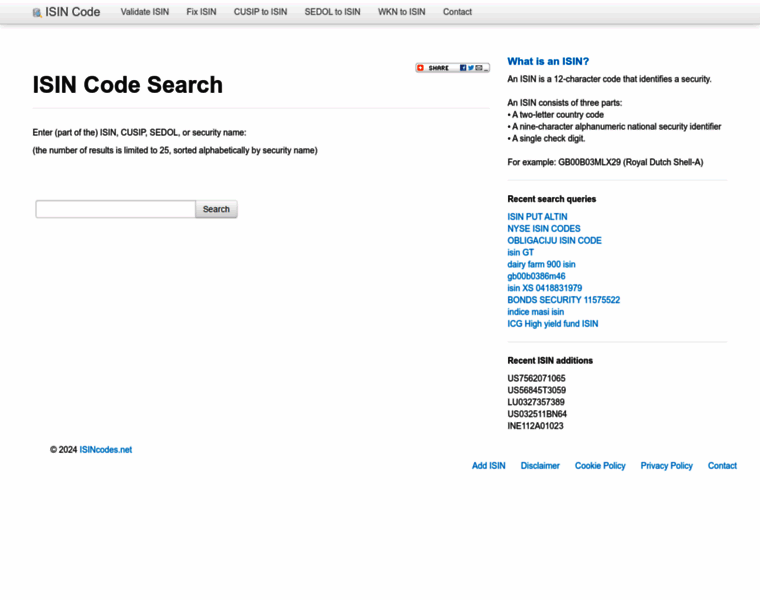The image size is (760, 600).
Task: Open recent query 'NYSE ISIN CODES'
Action: [x=544, y=229]
